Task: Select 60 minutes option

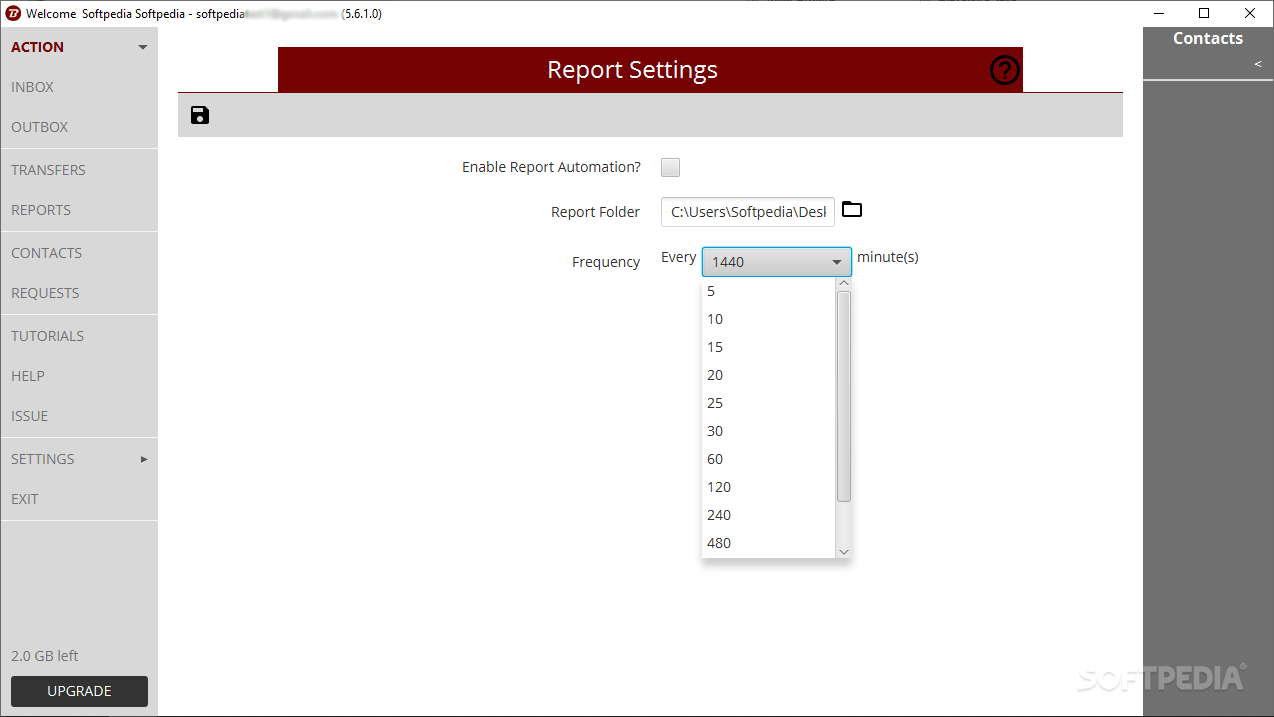Action: [769, 459]
